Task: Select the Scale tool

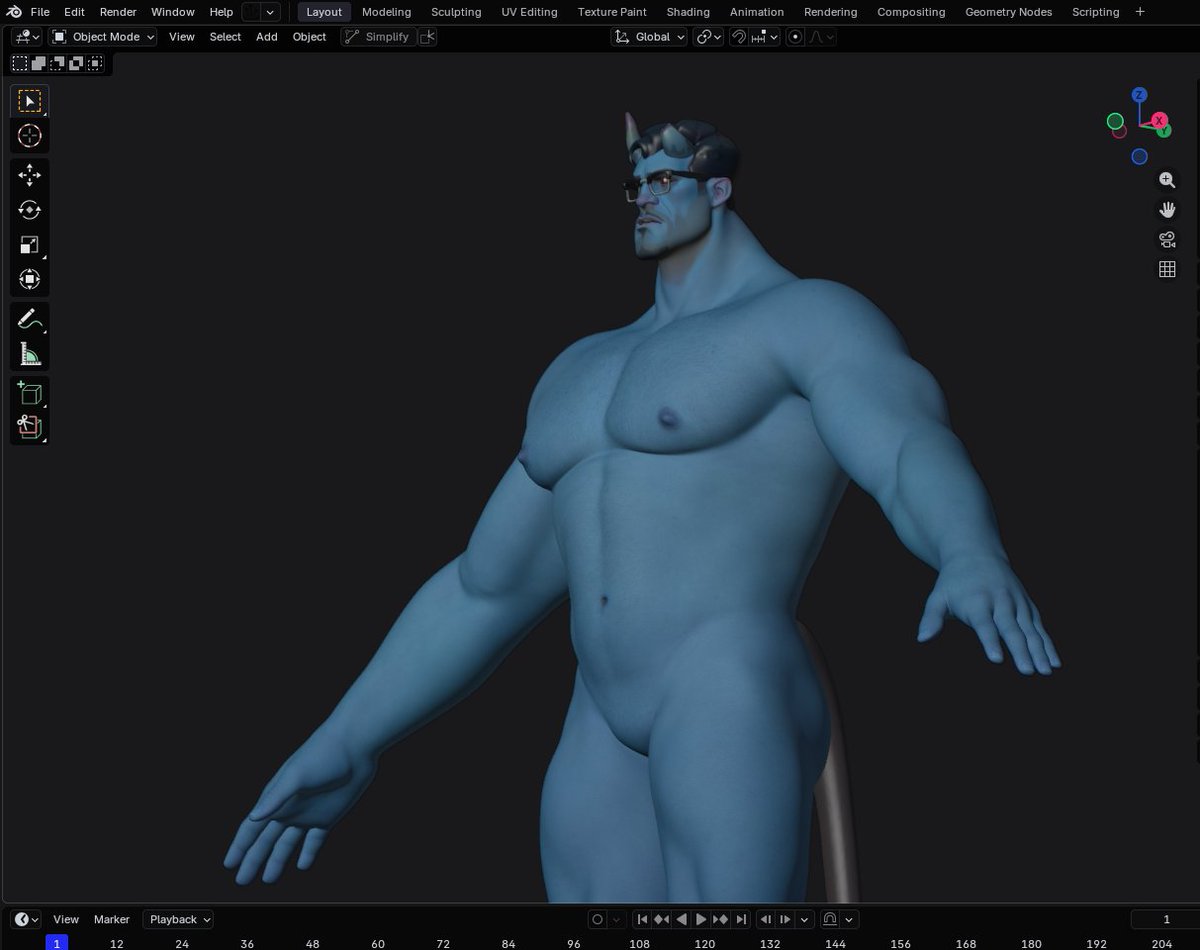Action: (29, 246)
